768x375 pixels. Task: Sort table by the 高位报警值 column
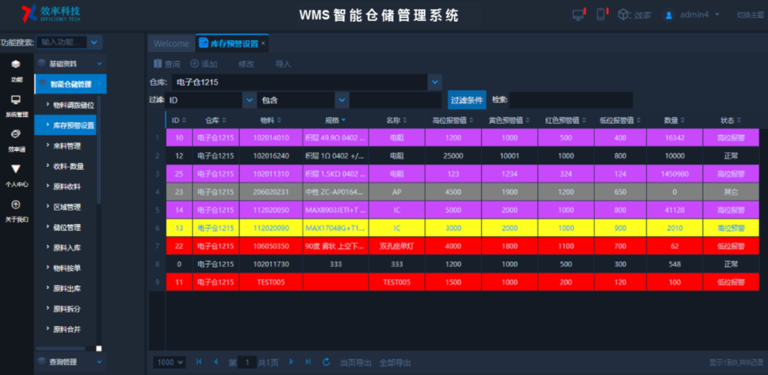[453, 120]
